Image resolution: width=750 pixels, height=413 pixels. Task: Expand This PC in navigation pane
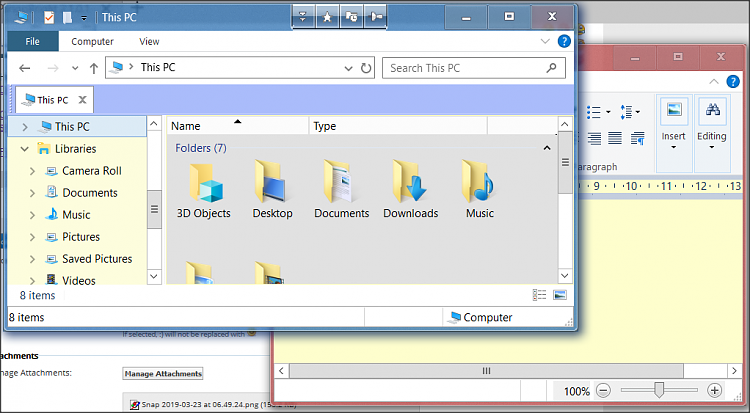(x=25, y=127)
